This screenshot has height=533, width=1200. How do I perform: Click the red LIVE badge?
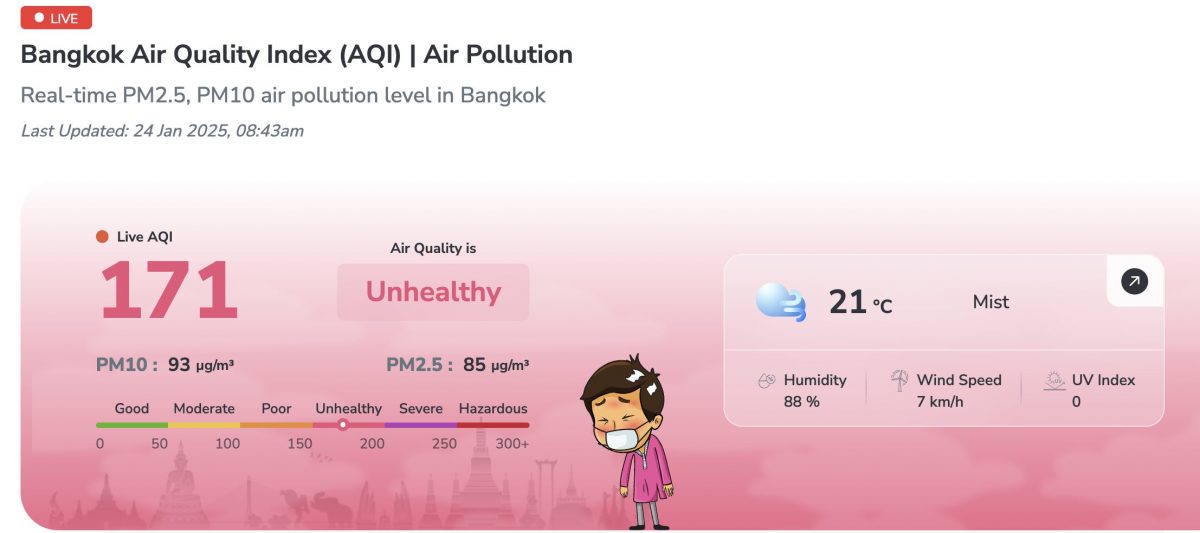[56, 18]
